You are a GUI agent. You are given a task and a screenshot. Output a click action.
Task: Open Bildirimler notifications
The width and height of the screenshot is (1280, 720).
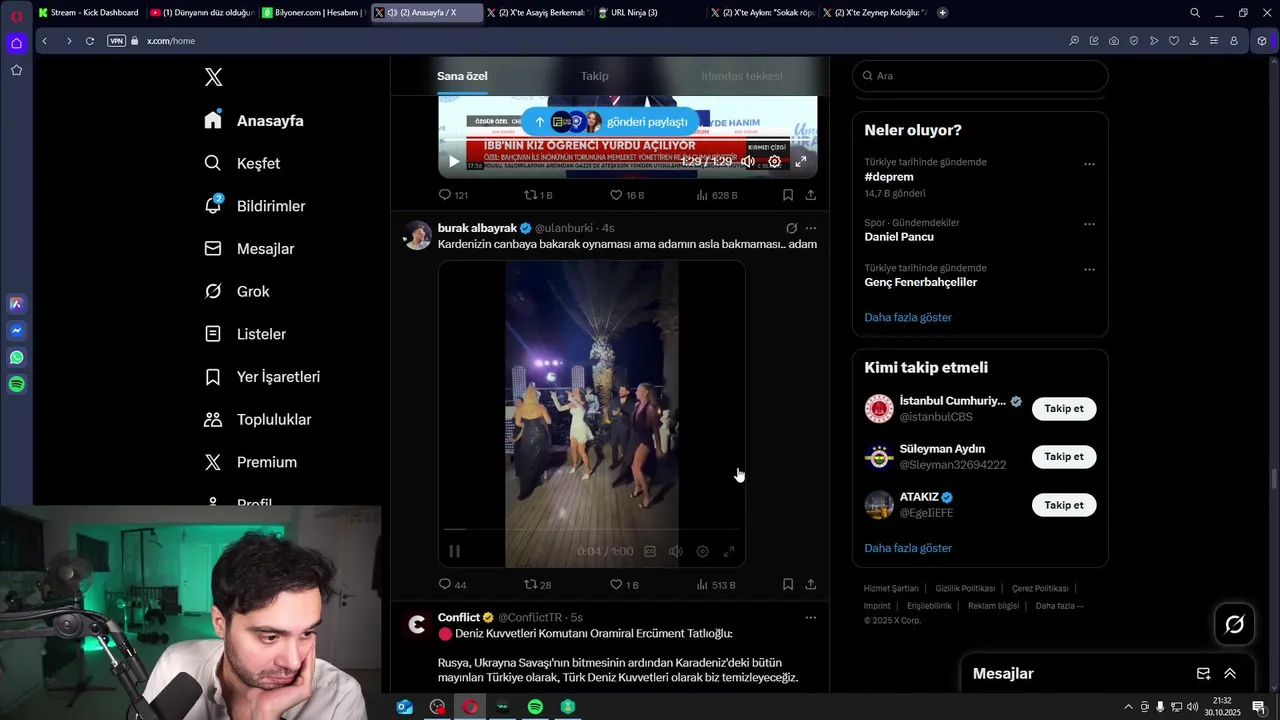pos(255,206)
